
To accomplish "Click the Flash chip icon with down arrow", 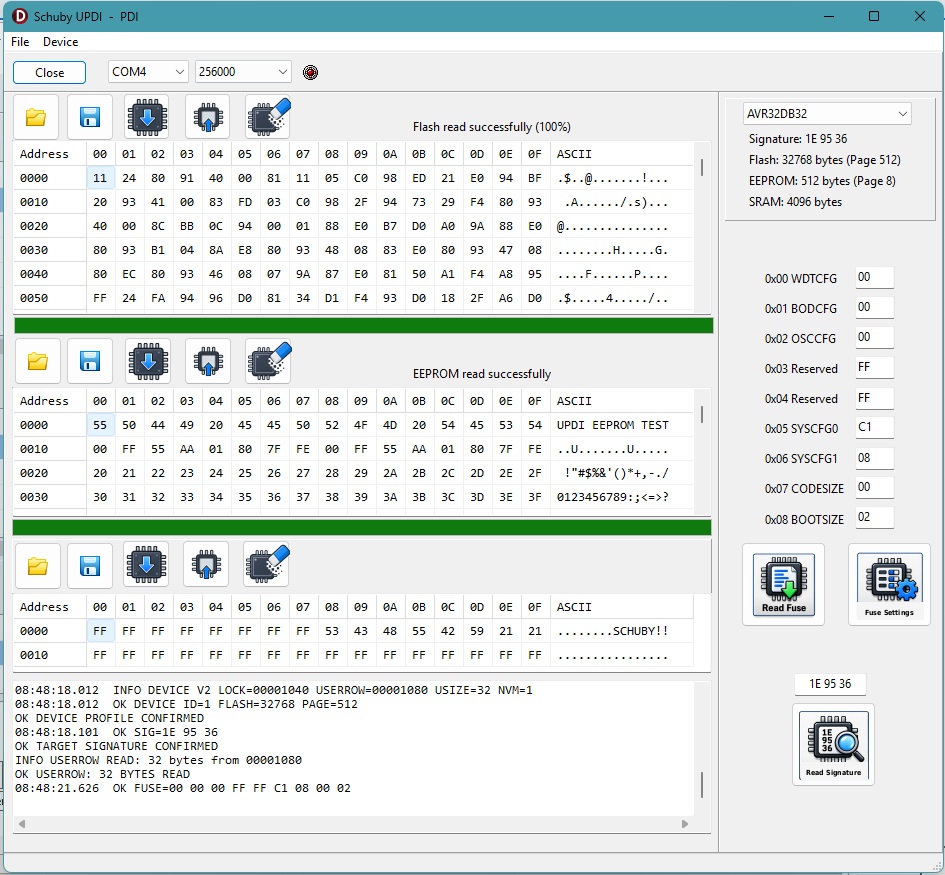I will 146,117.
